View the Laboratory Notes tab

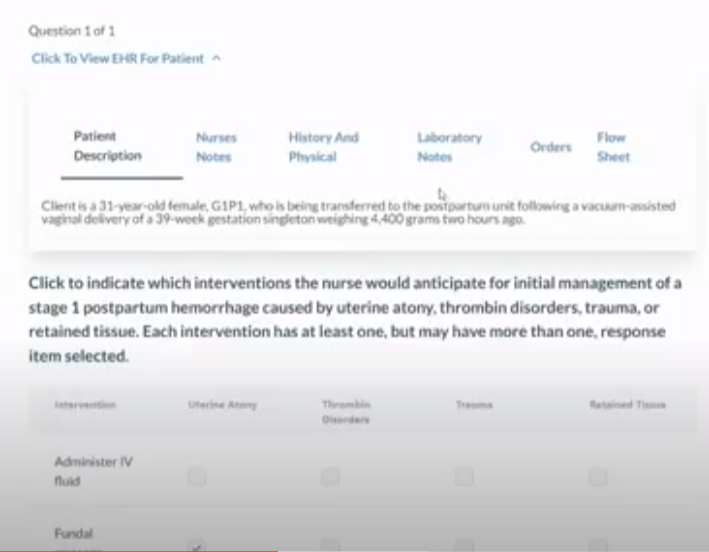point(449,147)
